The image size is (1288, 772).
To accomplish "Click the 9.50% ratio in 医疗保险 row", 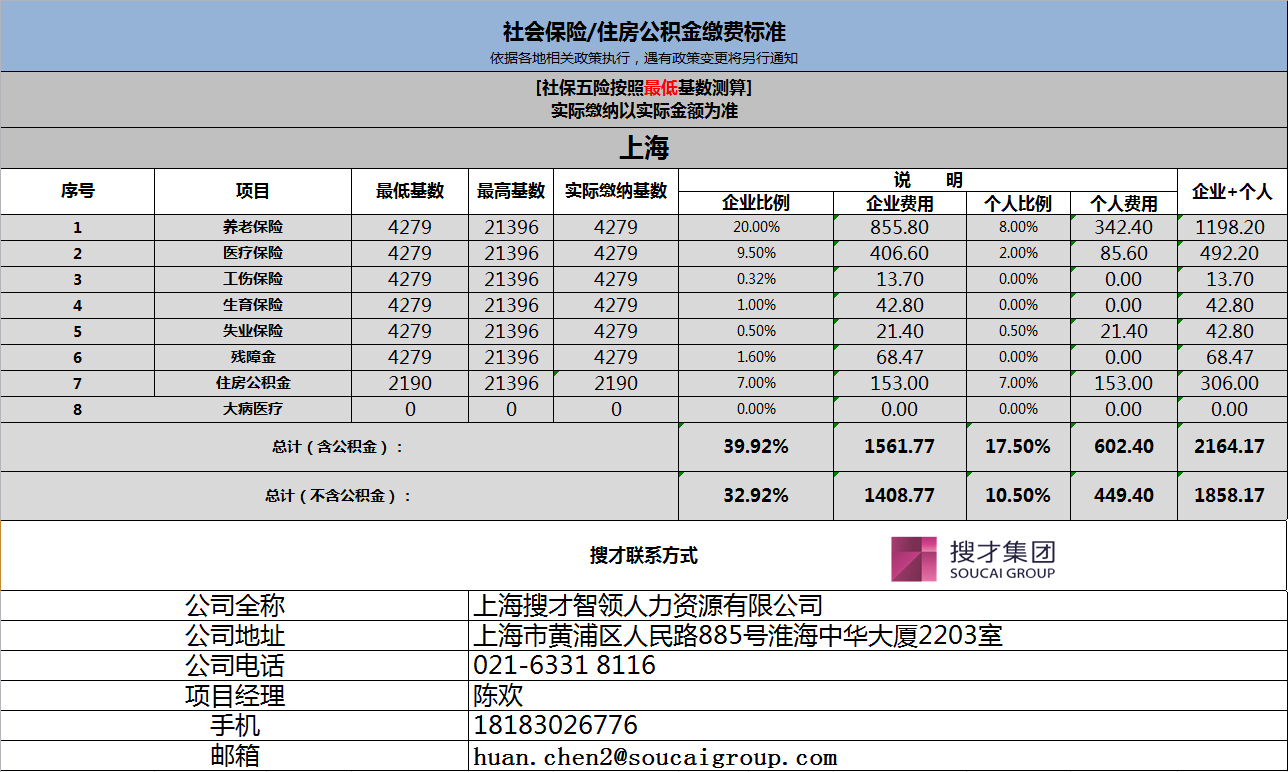I will tap(756, 253).
